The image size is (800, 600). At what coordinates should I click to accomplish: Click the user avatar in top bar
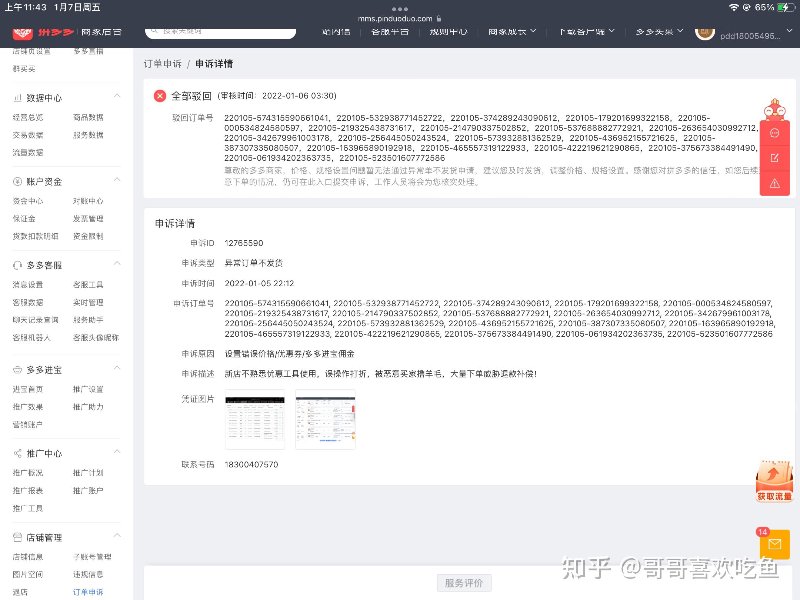(x=705, y=33)
